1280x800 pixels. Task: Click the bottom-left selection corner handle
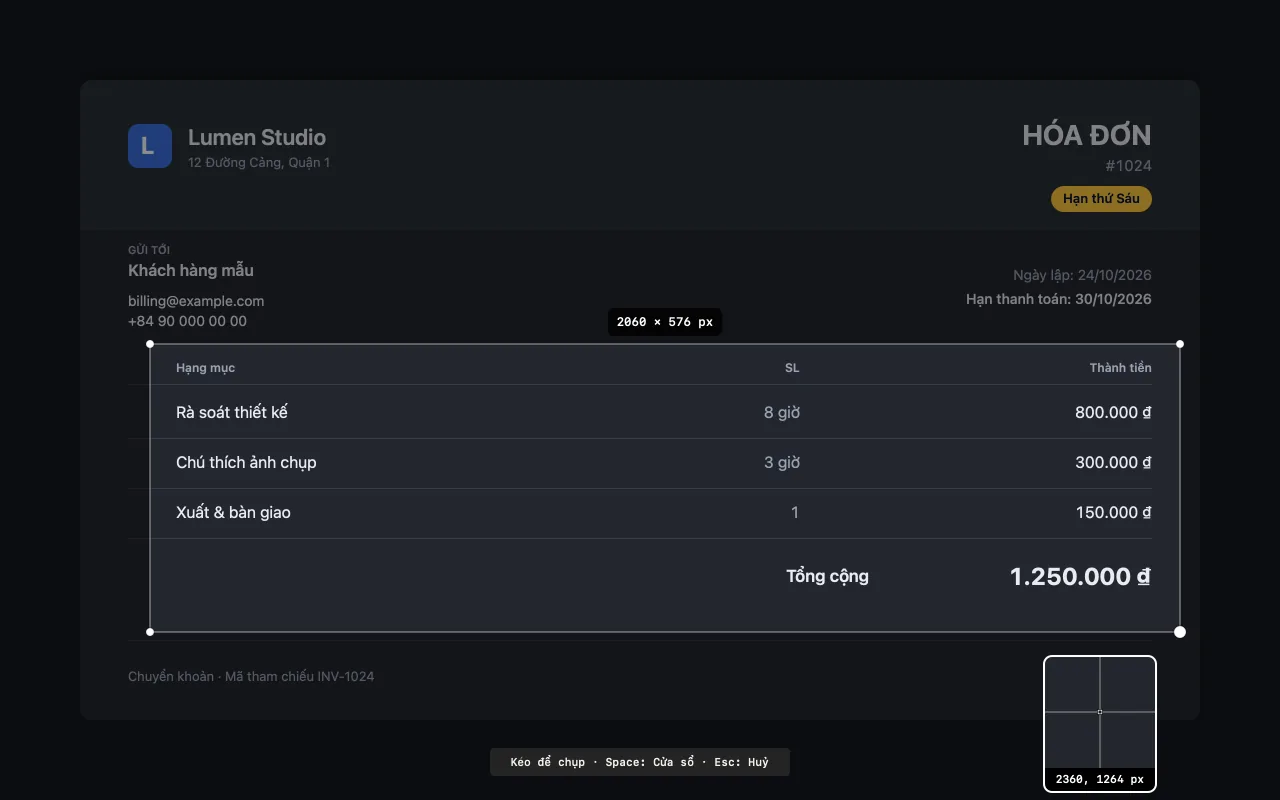150,632
